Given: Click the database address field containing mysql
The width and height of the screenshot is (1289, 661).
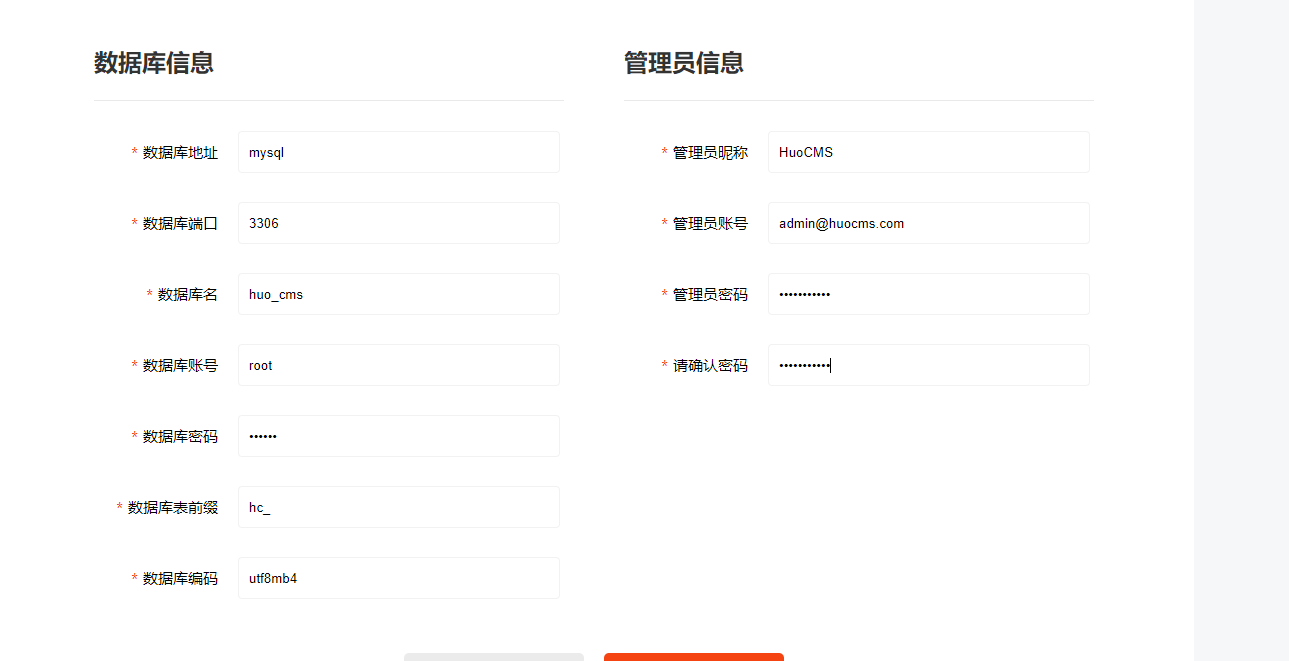Looking at the screenshot, I should [x=398, y=151].
